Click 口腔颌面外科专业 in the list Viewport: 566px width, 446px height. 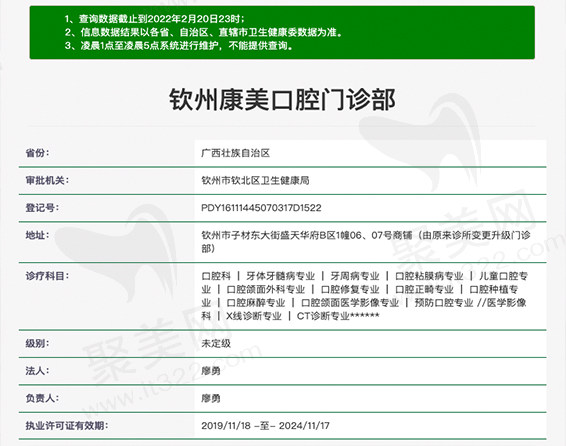click(266, 289)
